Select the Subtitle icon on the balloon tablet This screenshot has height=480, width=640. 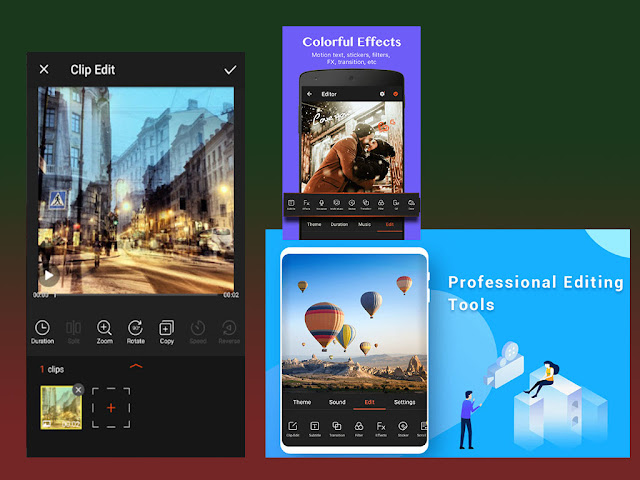point(315,429)
